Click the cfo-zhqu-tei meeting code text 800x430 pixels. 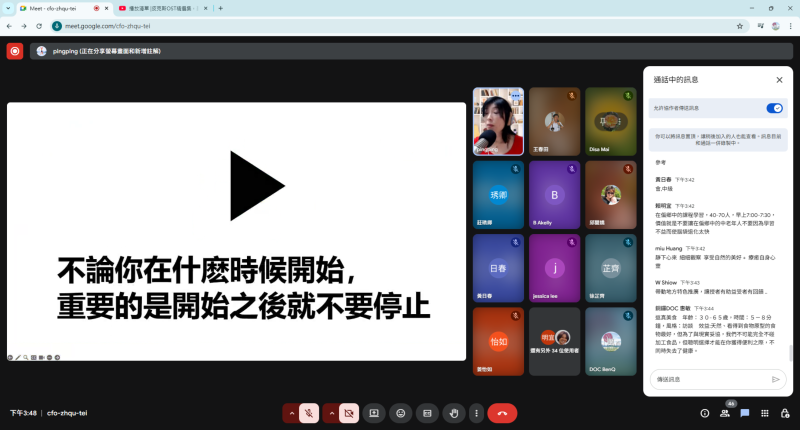(x=67, y=413)
